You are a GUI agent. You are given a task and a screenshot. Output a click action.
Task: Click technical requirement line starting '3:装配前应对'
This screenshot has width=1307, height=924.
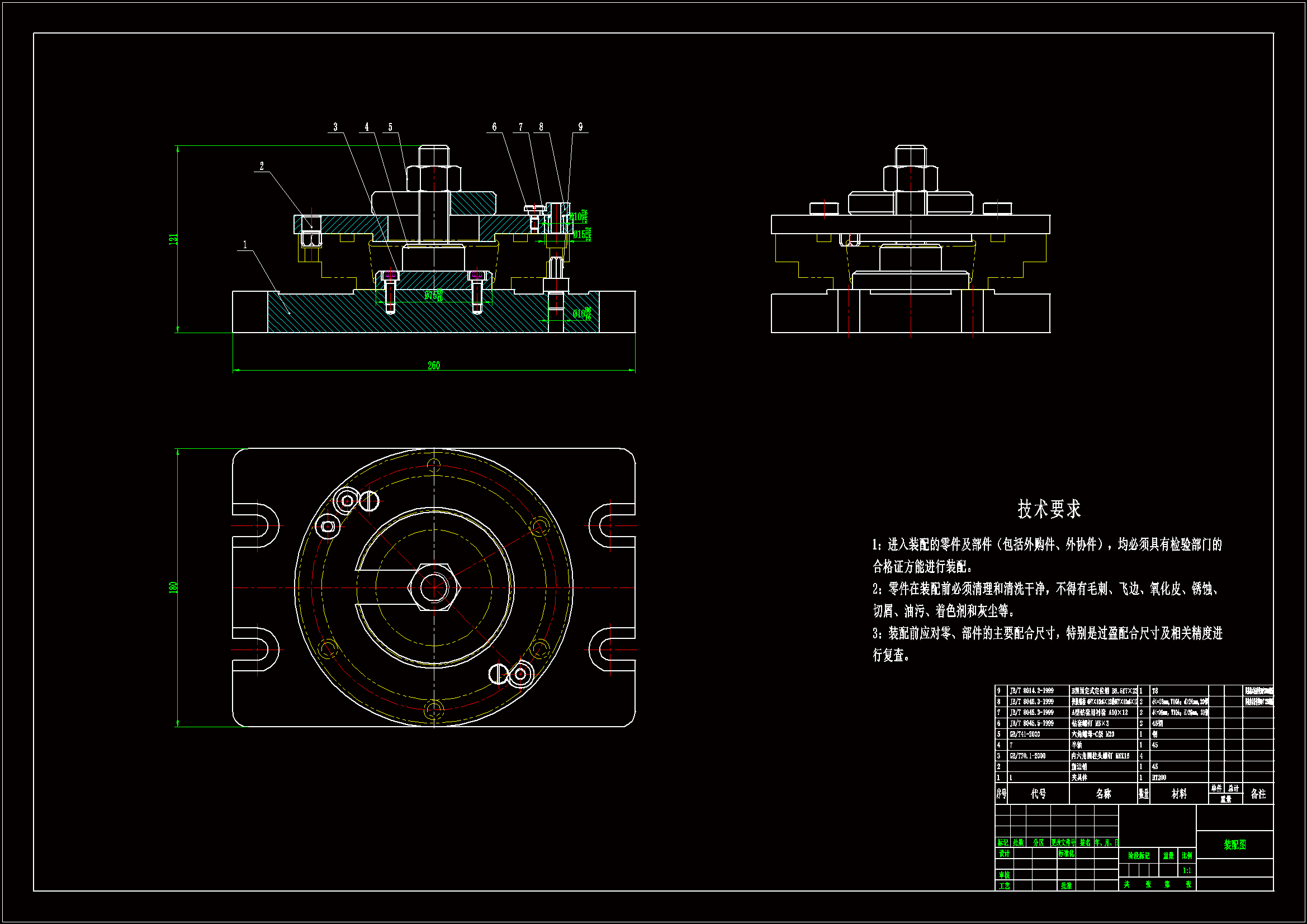tap(1048, 633)
